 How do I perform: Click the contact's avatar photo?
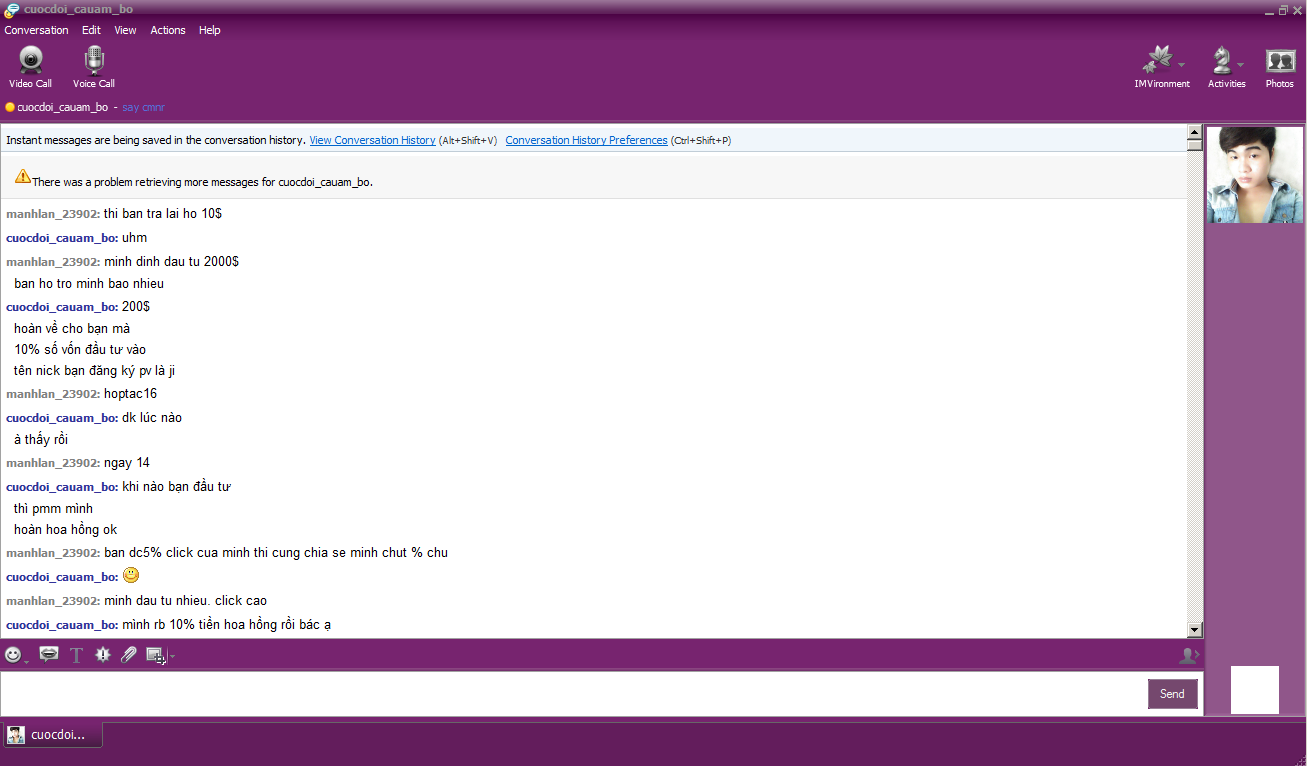[x=1255, y=175]
